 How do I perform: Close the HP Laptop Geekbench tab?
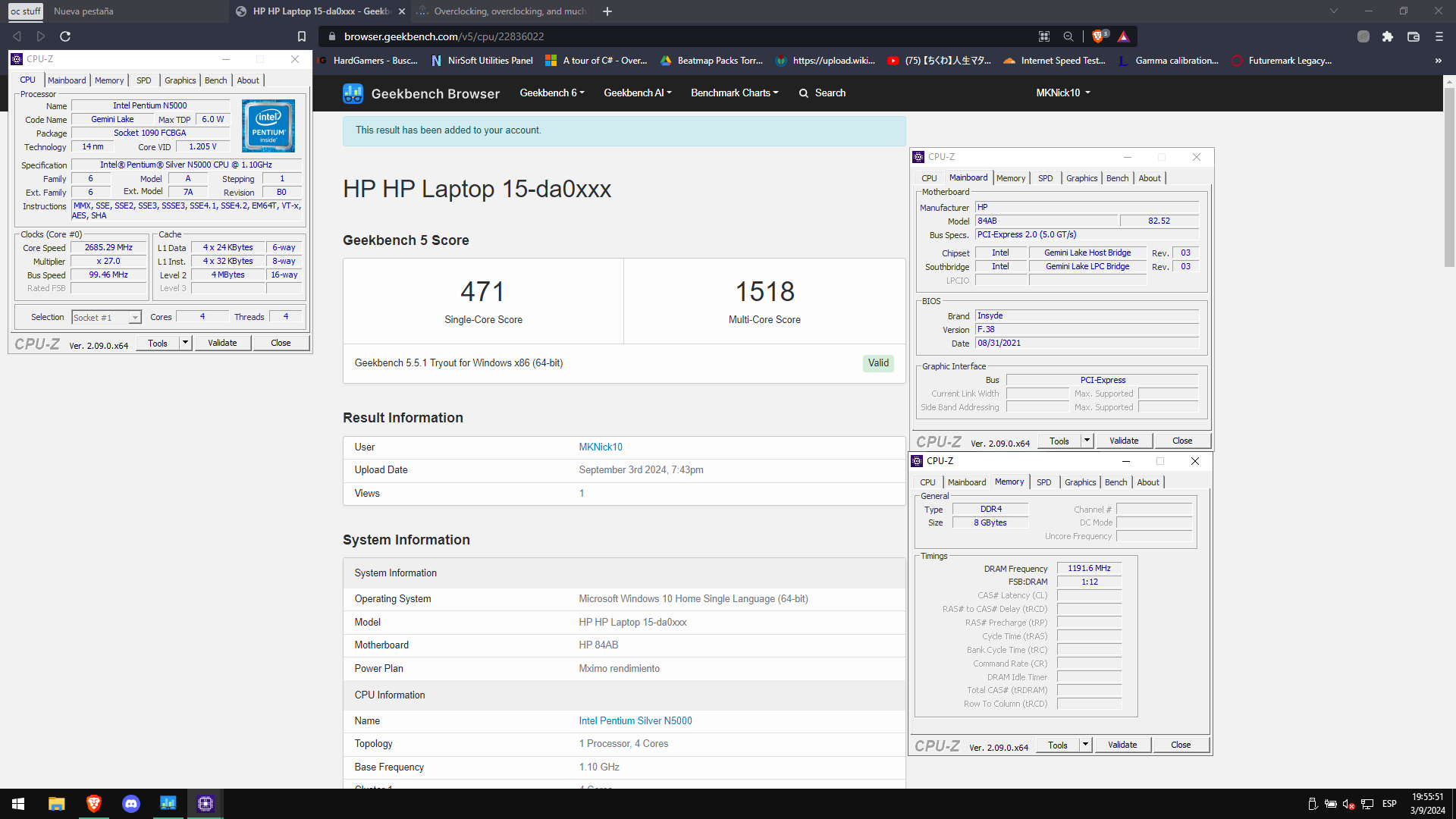402,11
